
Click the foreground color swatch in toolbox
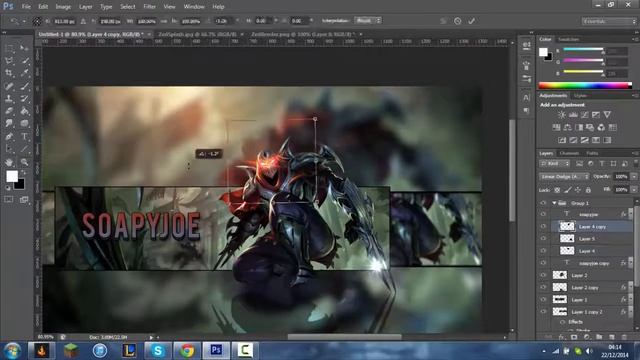[x=12, y=176]
